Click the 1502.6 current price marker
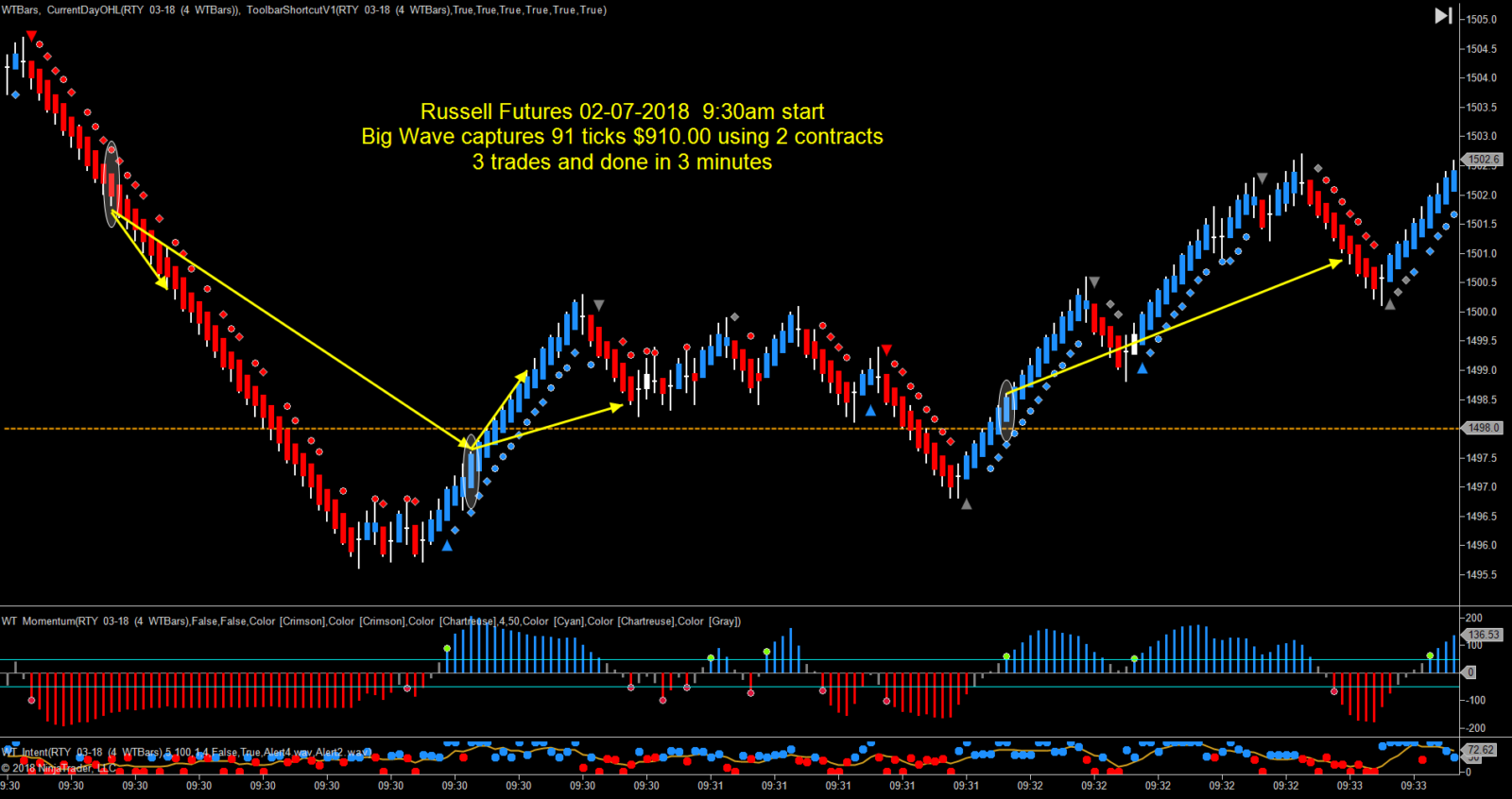Screen dimensions: 1512x799 pyautogui.click(x=1482, y=160)
